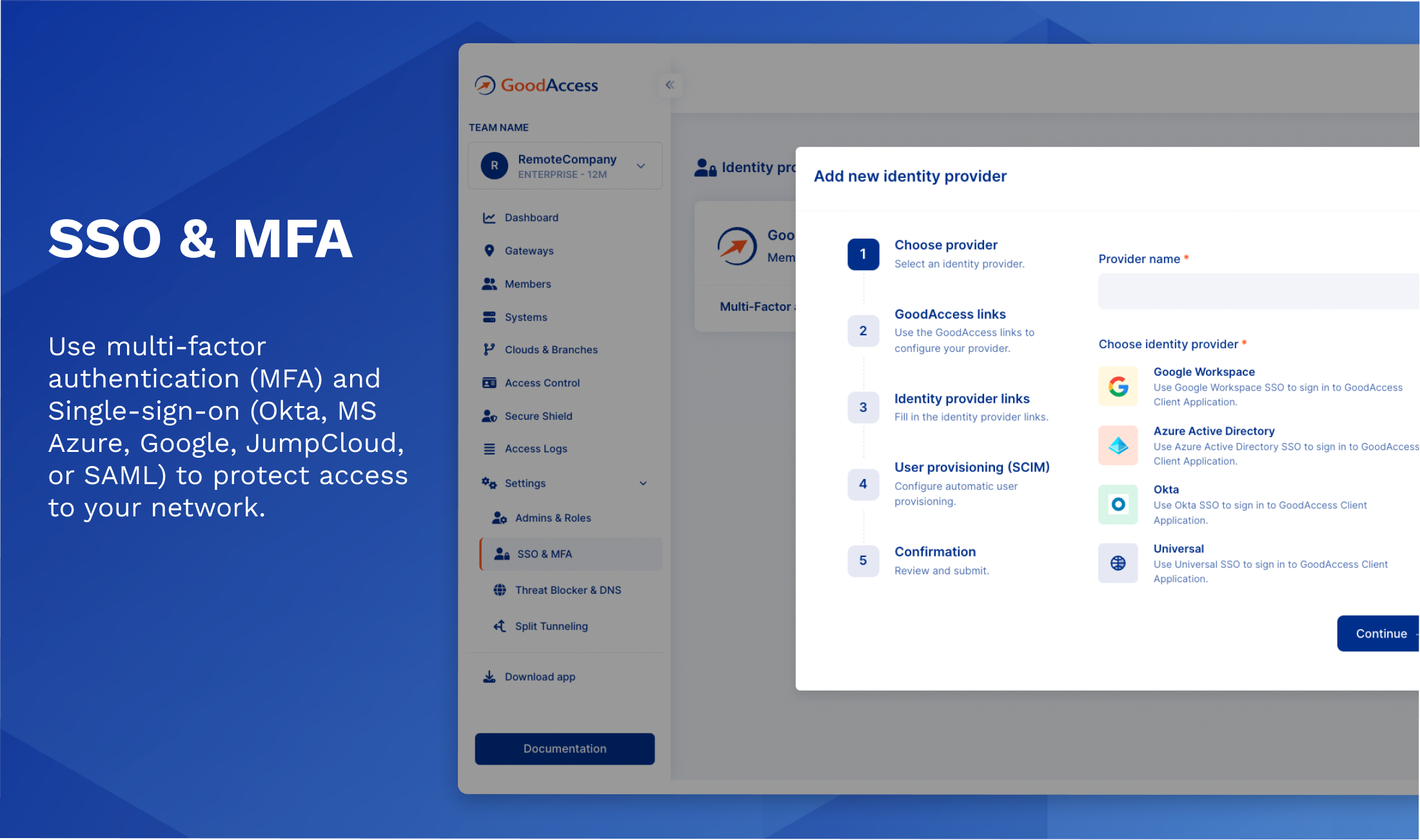
Task: Open the Documentation button
Action: [x=564, y=749]
